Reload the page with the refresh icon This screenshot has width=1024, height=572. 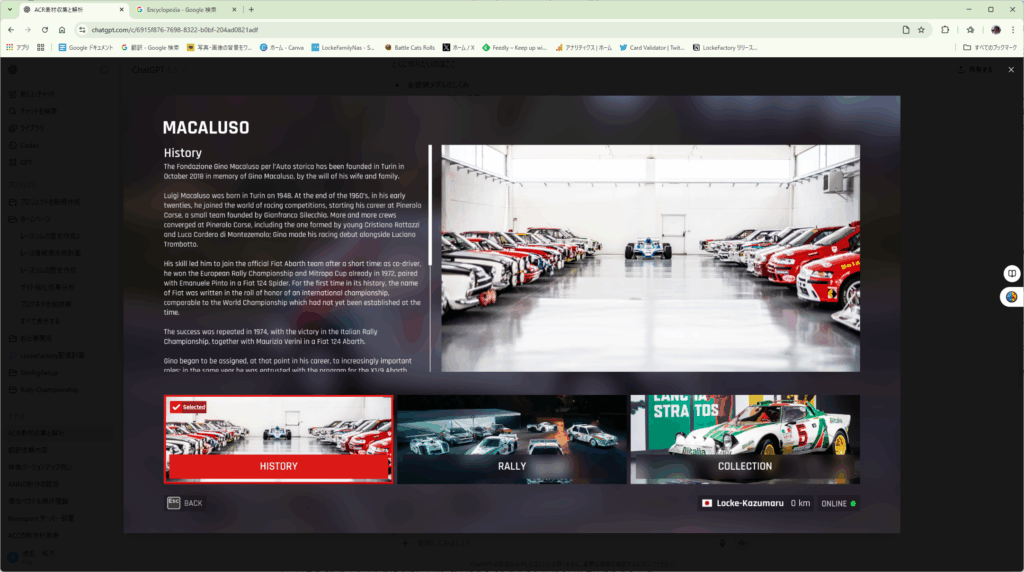45,30
